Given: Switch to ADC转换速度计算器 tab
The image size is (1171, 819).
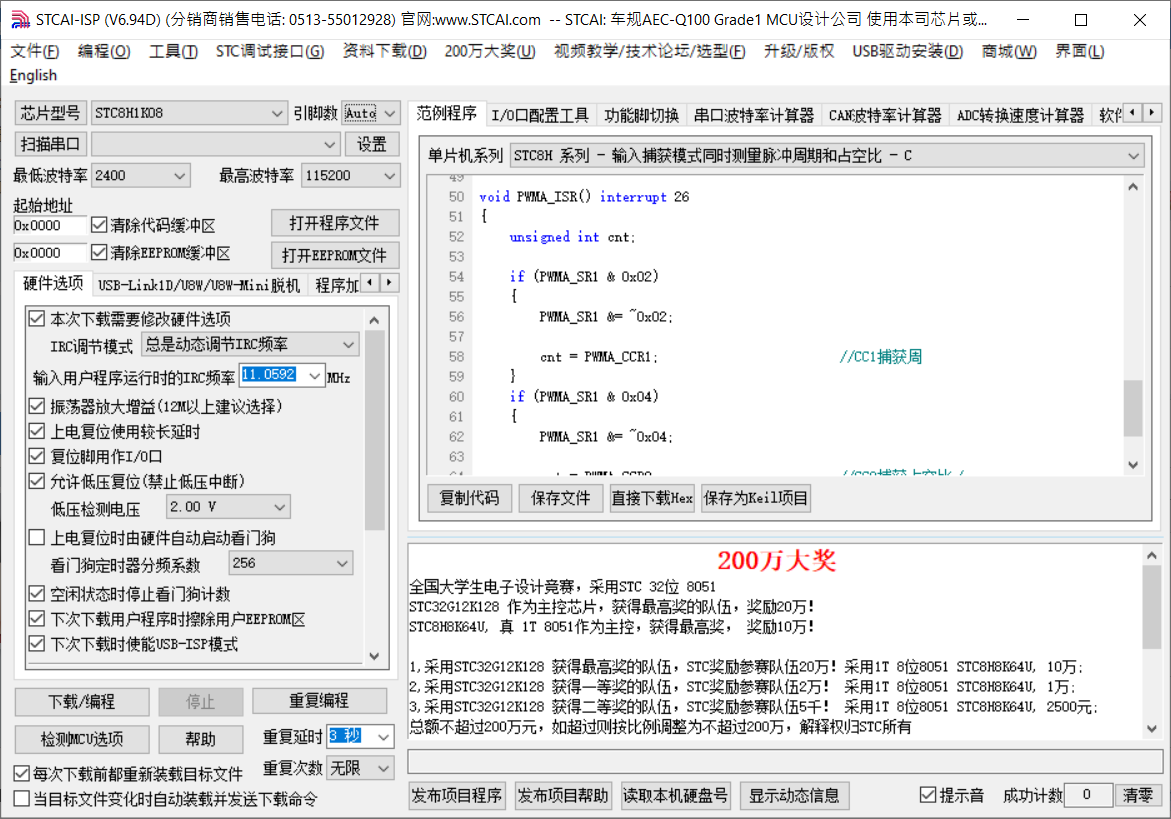Looking at the screenshot, I should coord(1020,115).
